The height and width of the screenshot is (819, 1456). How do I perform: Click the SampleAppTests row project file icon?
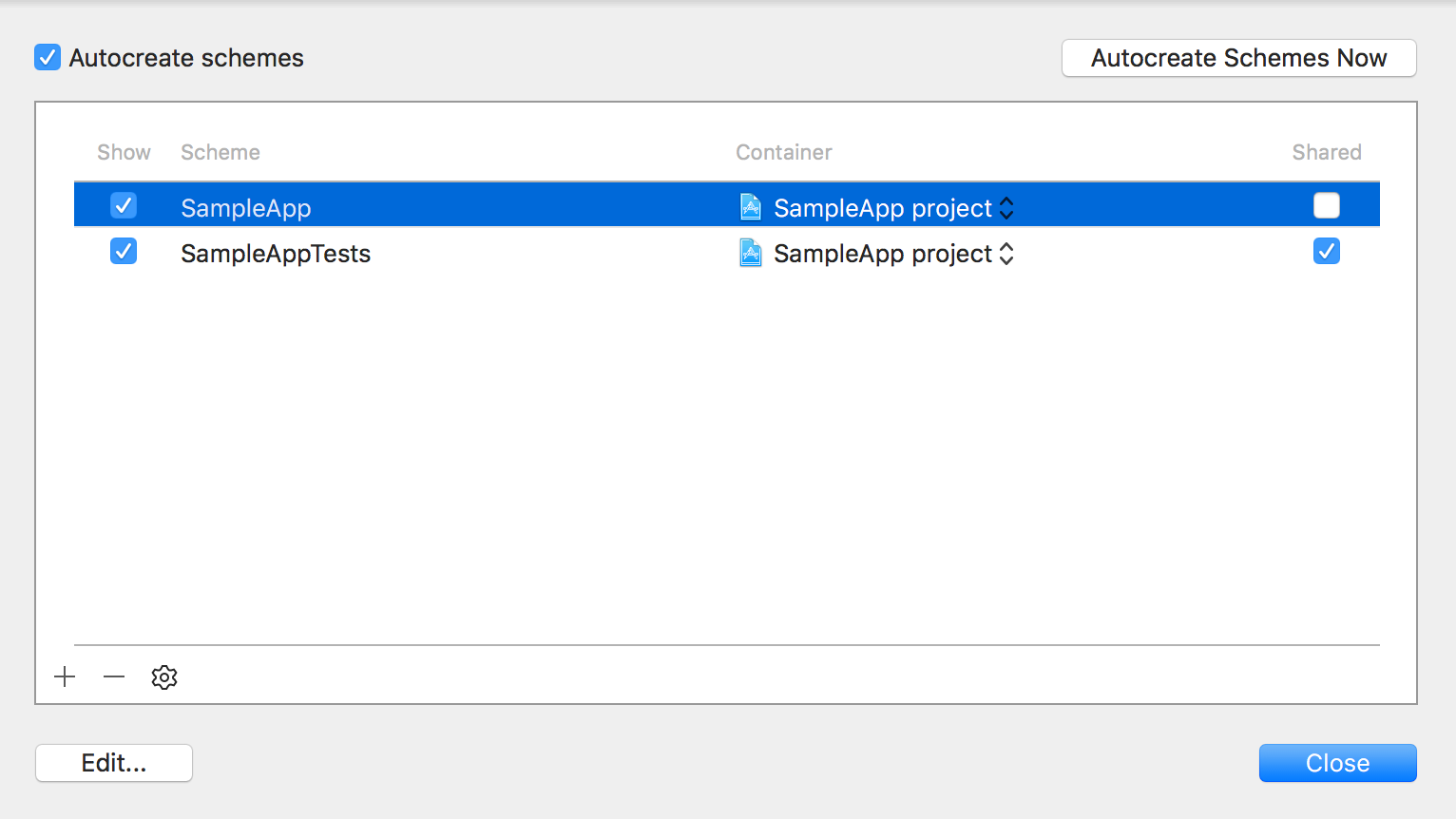[751, 253]
